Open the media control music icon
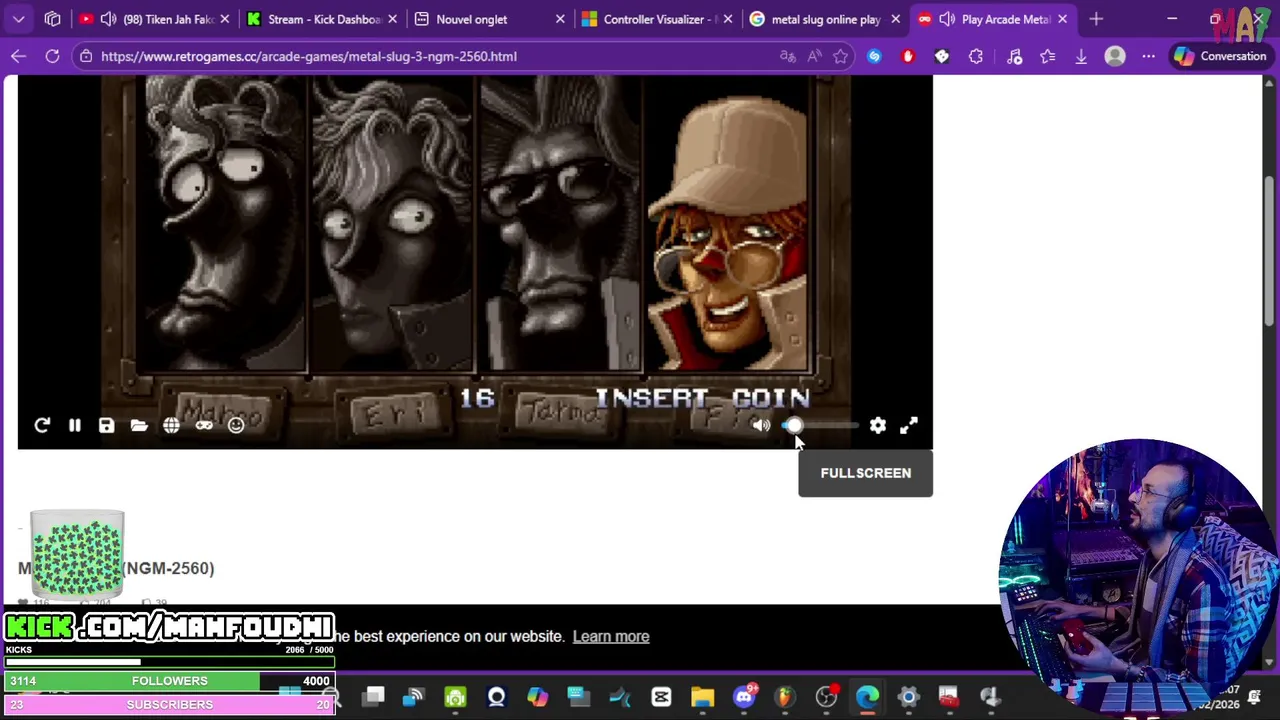The width and height of the screenshot is (1280, 720). [x=1014, y=57]
